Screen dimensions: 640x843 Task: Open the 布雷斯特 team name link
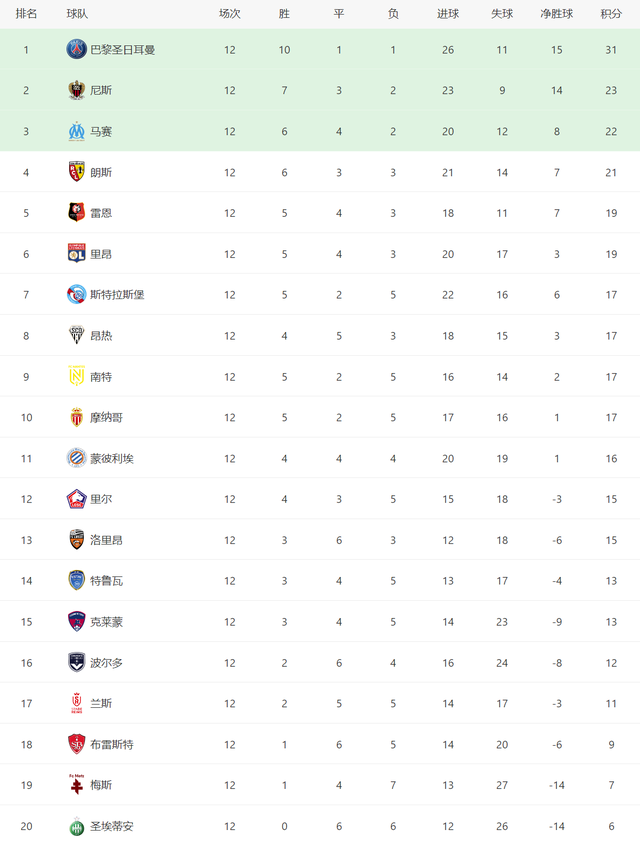tap(112, 745)
